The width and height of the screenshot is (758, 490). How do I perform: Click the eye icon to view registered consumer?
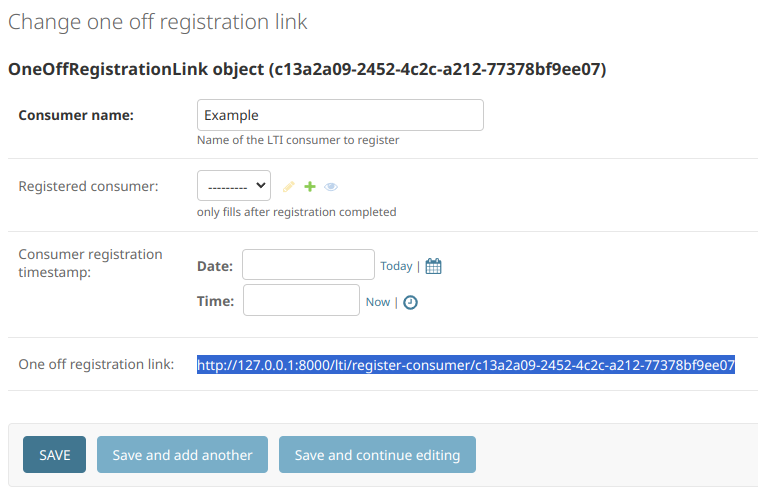coord(331,187)
